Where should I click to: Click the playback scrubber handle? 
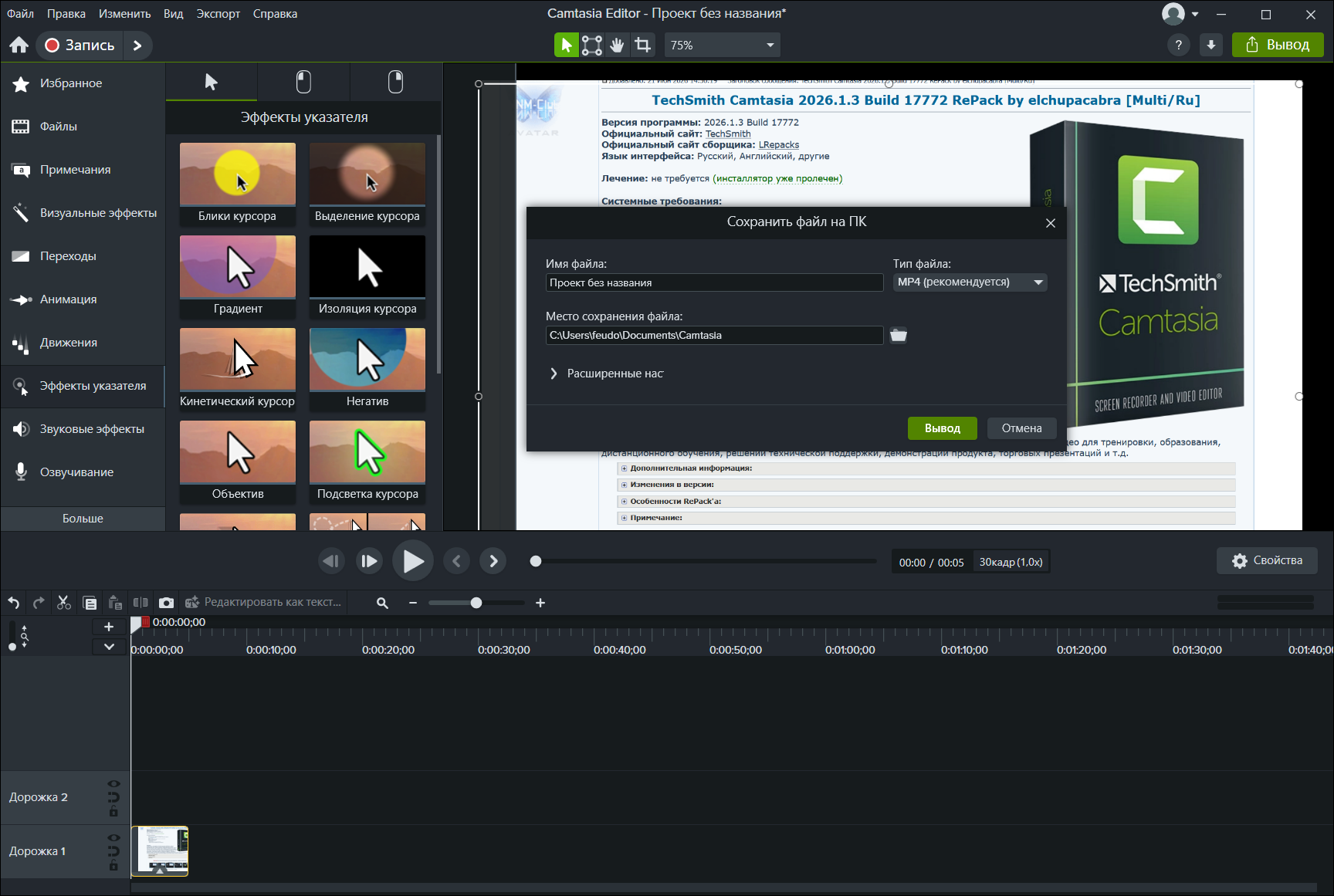(536, 561)
